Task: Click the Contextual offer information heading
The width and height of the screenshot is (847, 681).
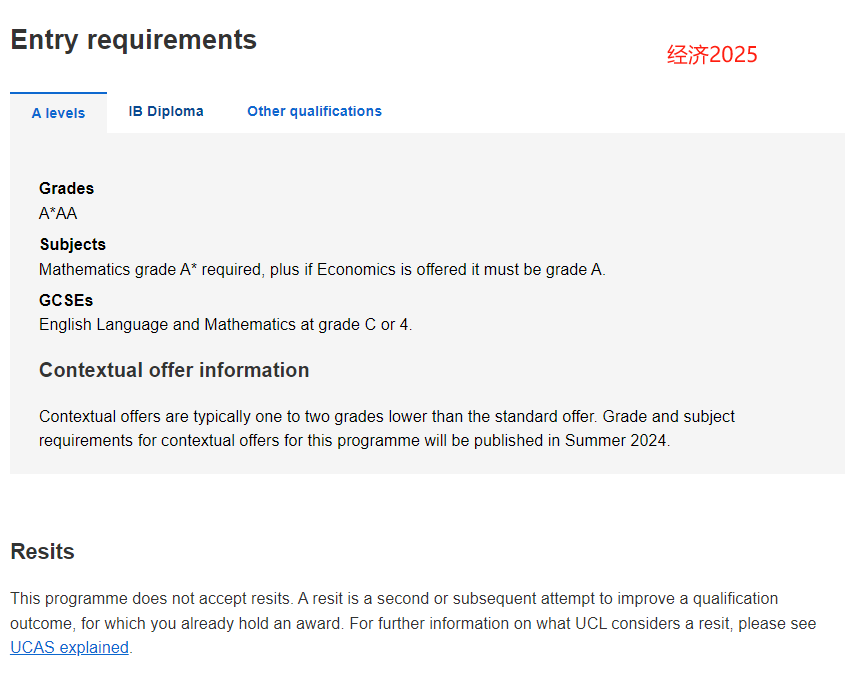Action: [174, 370]
